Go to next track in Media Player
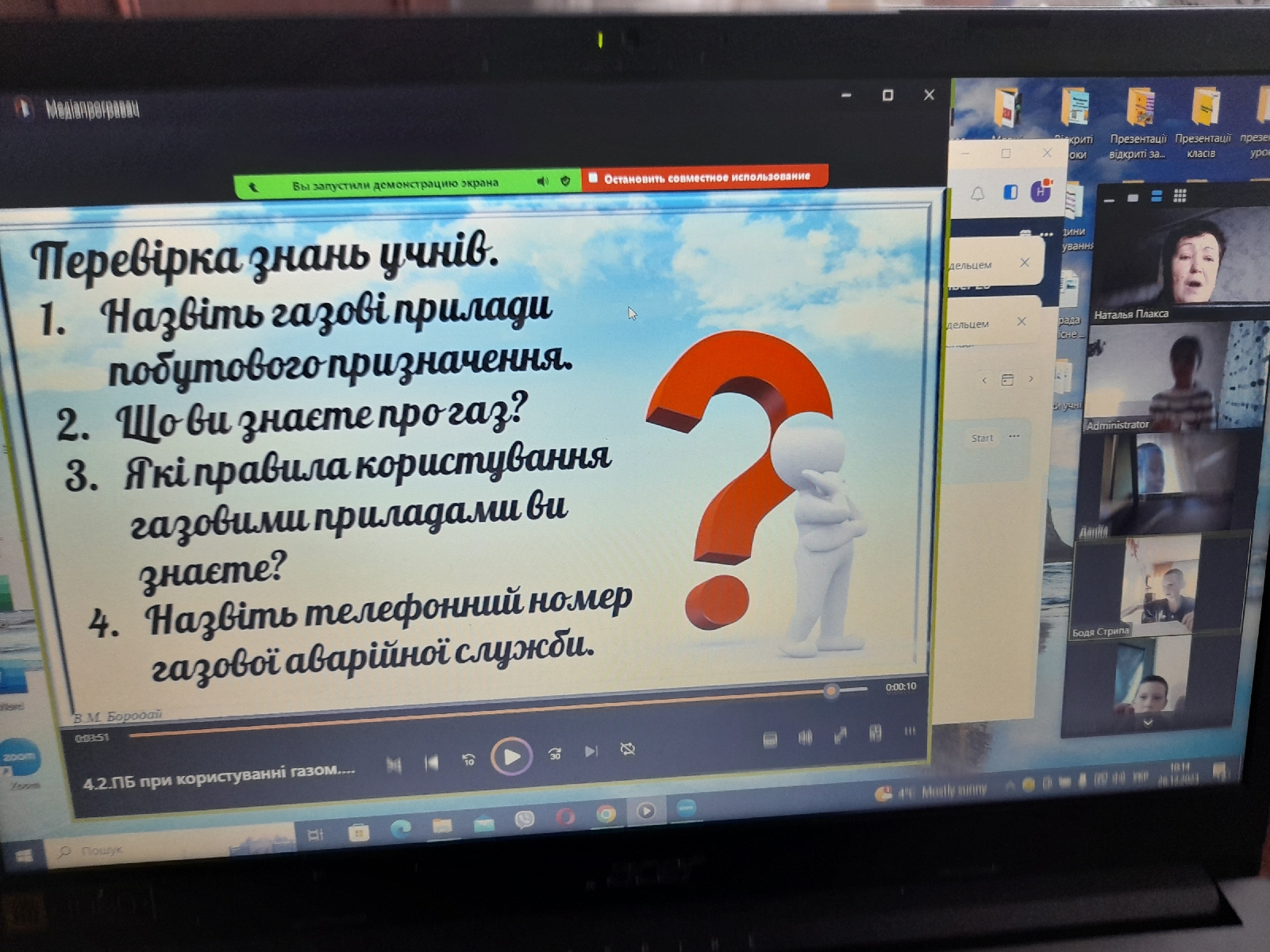The width and height of the screenshot is (1270, 952). [591, 750]
